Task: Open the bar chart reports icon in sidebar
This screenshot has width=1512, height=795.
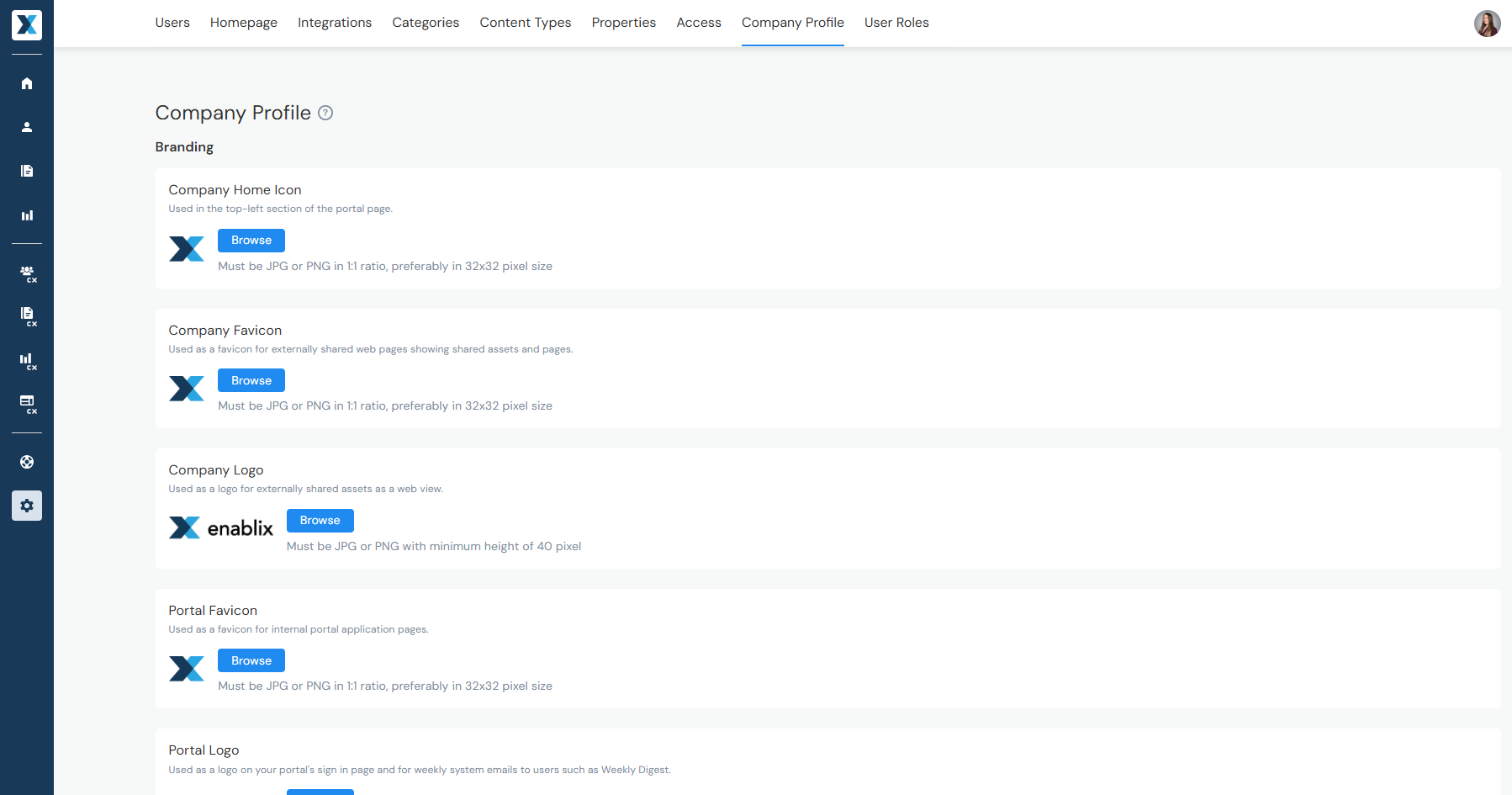Action: tap(27, 215)
